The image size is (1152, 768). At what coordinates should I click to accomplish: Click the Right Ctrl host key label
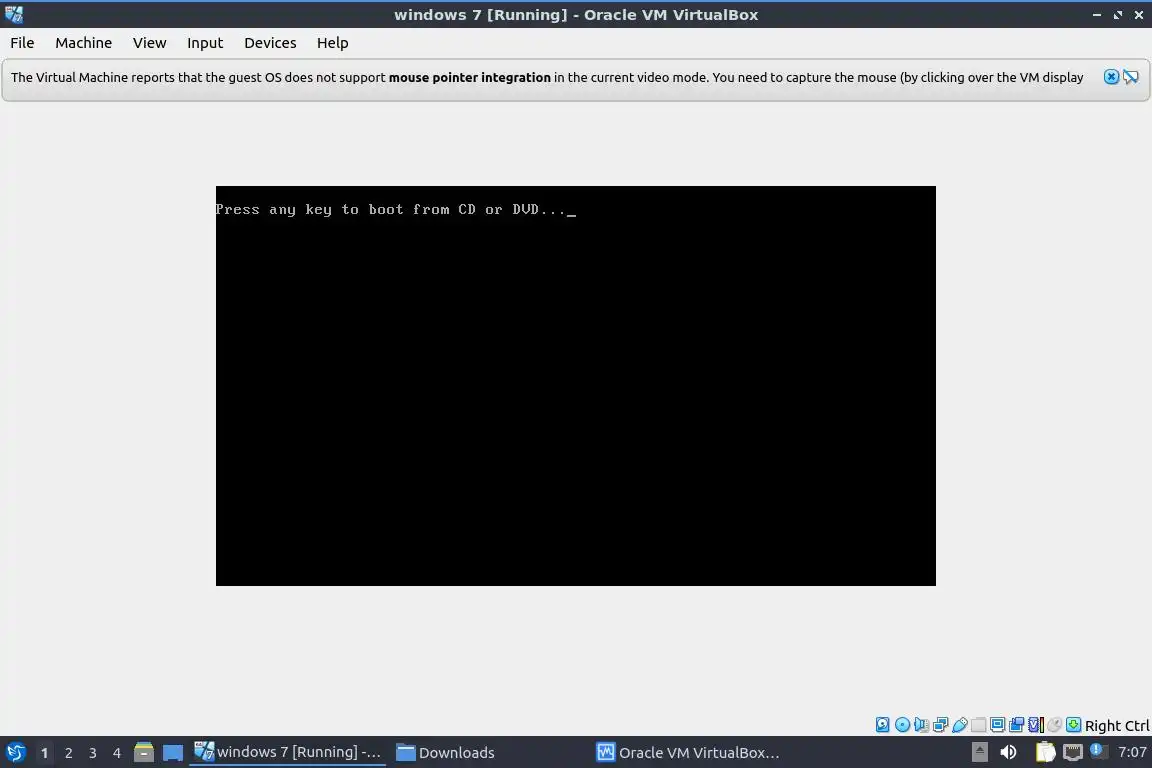1117,725
